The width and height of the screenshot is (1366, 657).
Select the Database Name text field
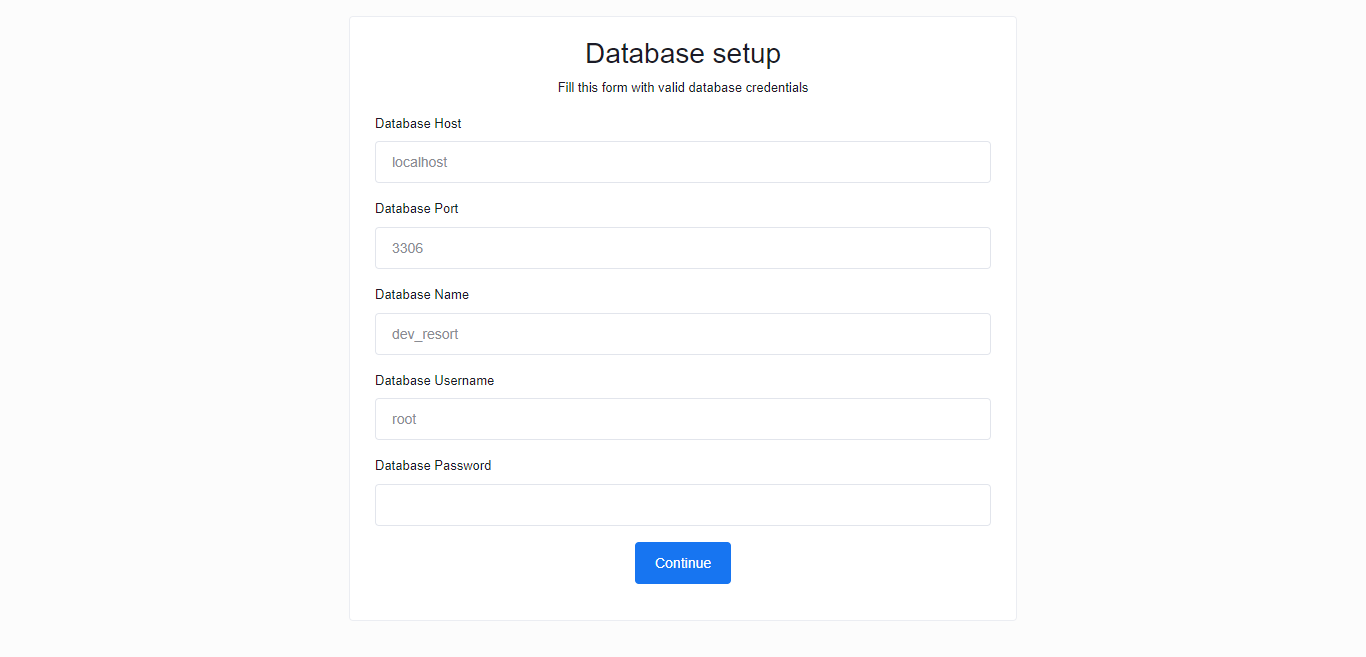(683, 334)
